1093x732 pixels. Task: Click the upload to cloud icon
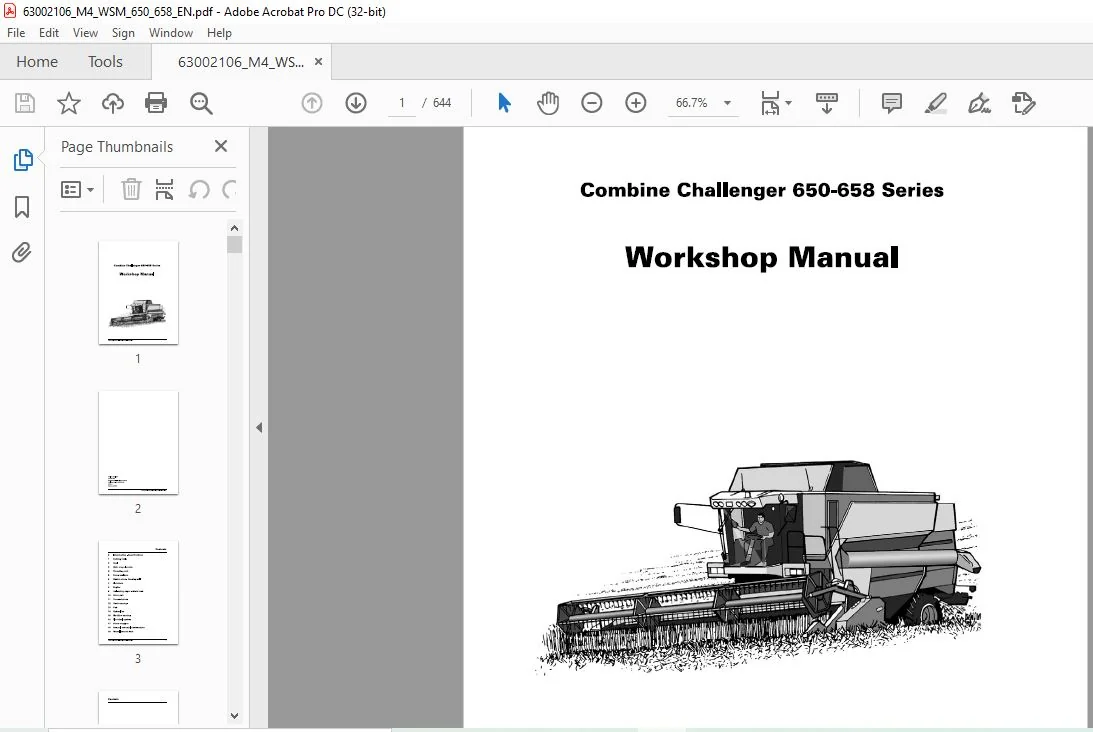[x=112, y=103]
